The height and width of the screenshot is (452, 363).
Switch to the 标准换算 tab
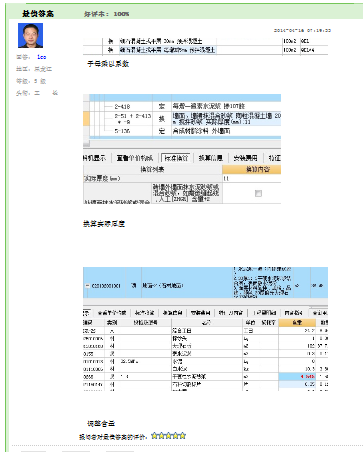point(176,158)
